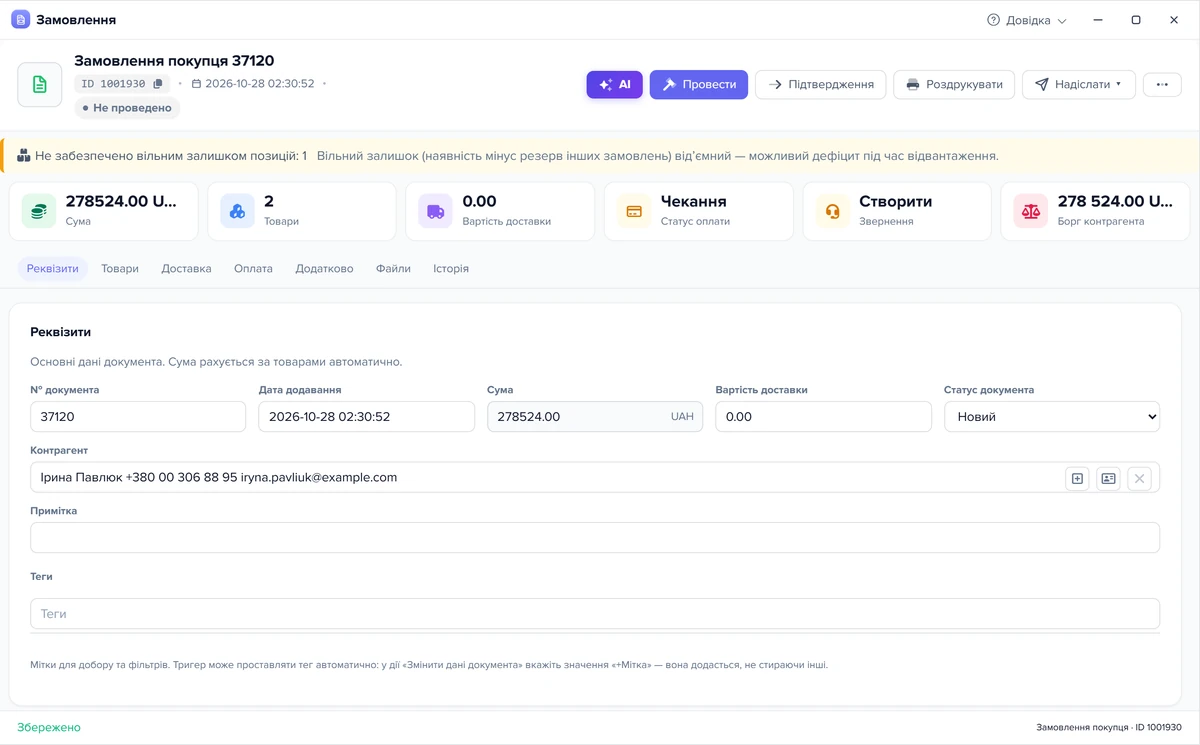Viewport: 1200px width, 745px height.
Task: Click the warning boxes icon in the yellow banner
Action: [x=24, y=156]
